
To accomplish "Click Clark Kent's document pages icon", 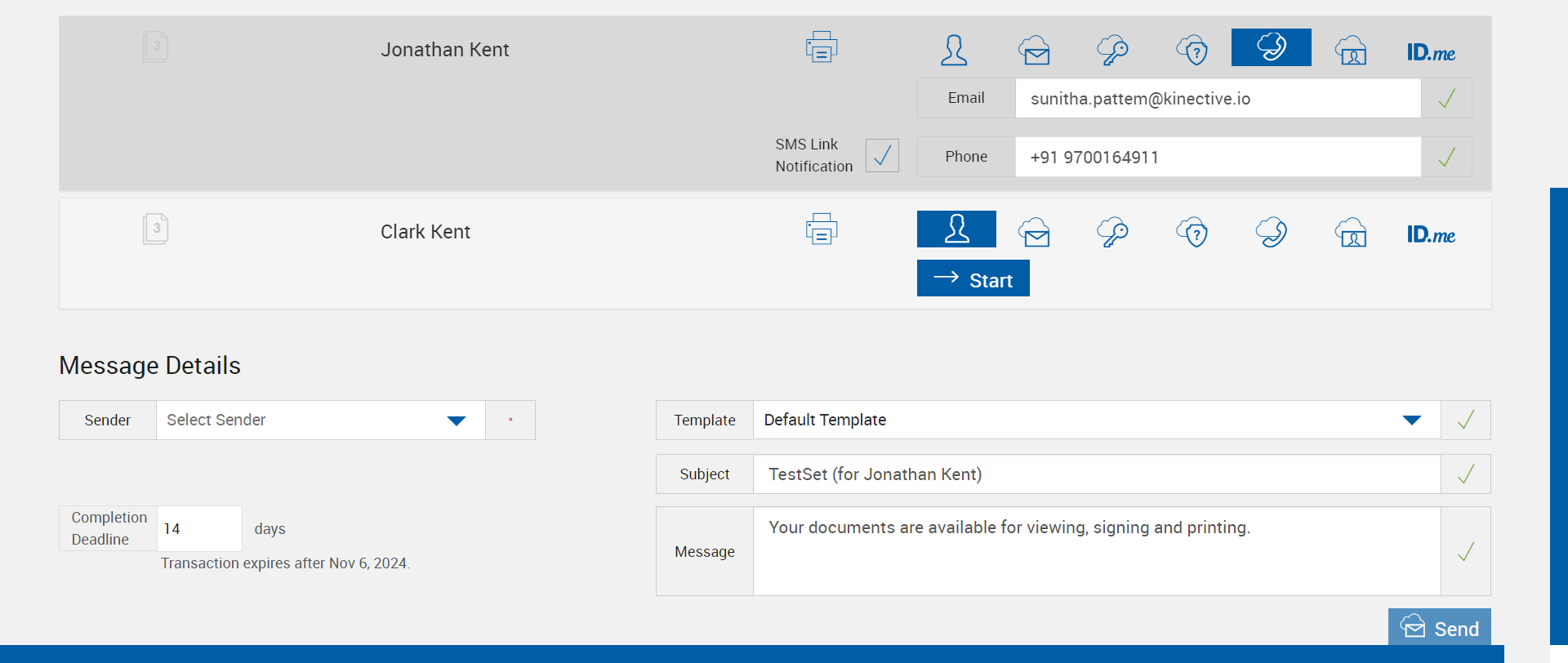I will click(x=155, y=229).
